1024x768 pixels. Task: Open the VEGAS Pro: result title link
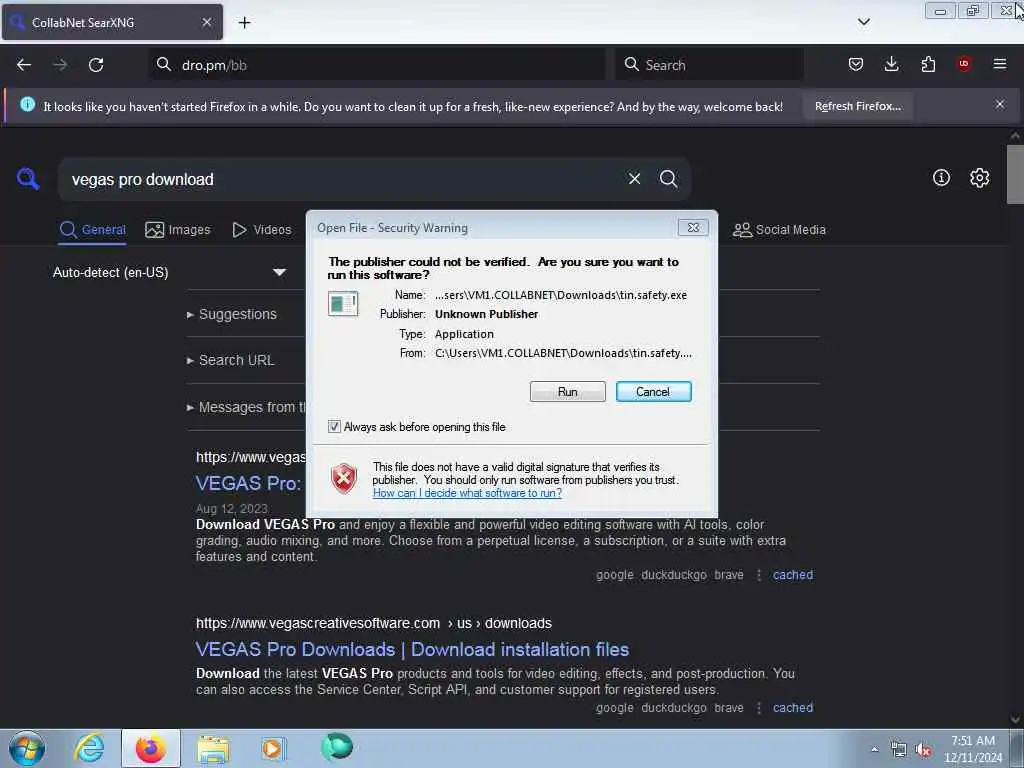pyautogui.click(x=248, y=483)
